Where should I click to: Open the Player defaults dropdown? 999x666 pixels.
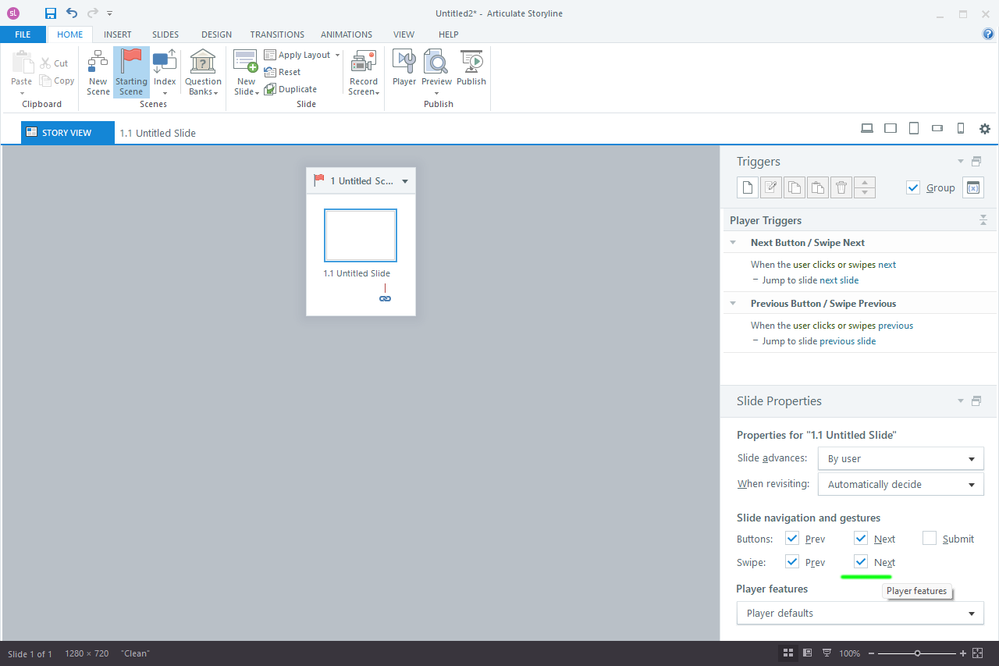tap(860, 613)
